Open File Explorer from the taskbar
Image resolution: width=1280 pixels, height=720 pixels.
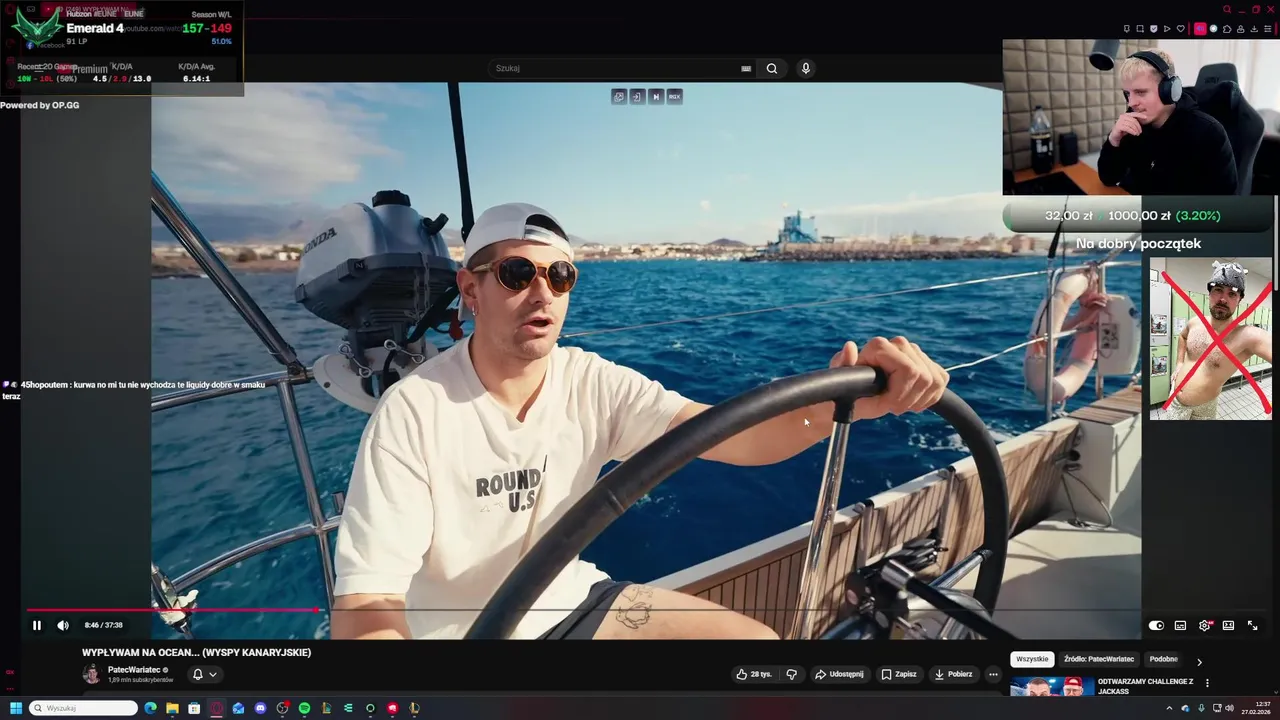(x=172, y=708)
